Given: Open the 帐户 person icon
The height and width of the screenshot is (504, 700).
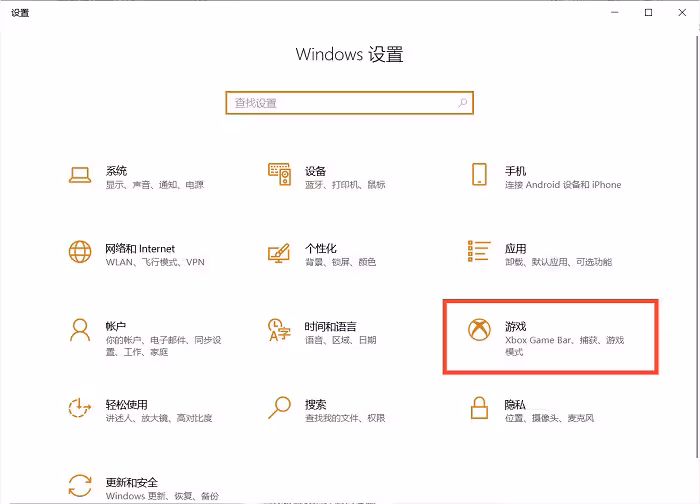Looking at the screenshot, I should tap(80, 329).
